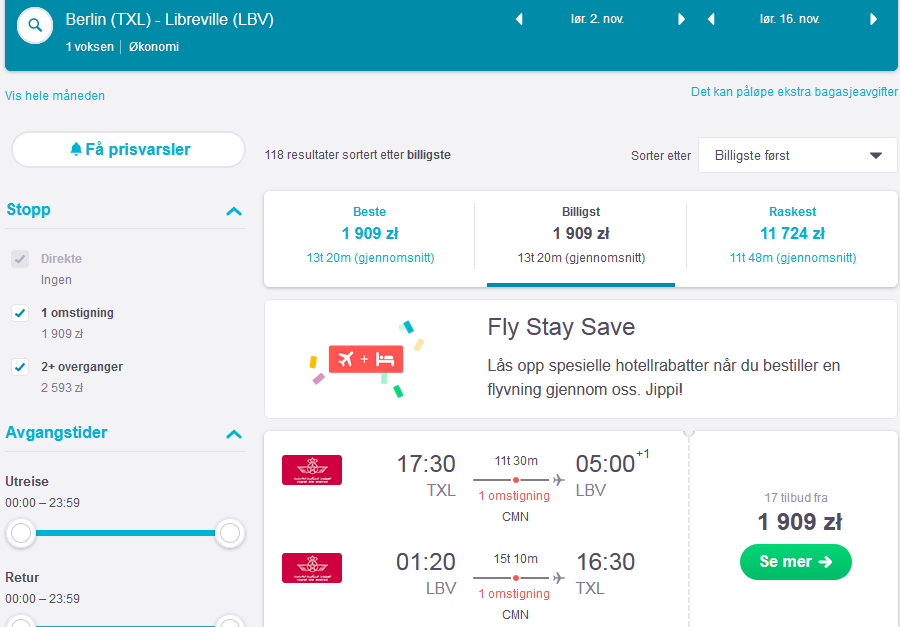The image size is (900, 627).
Task: Open Vis hele måneden link
Action: pos(55,96)
